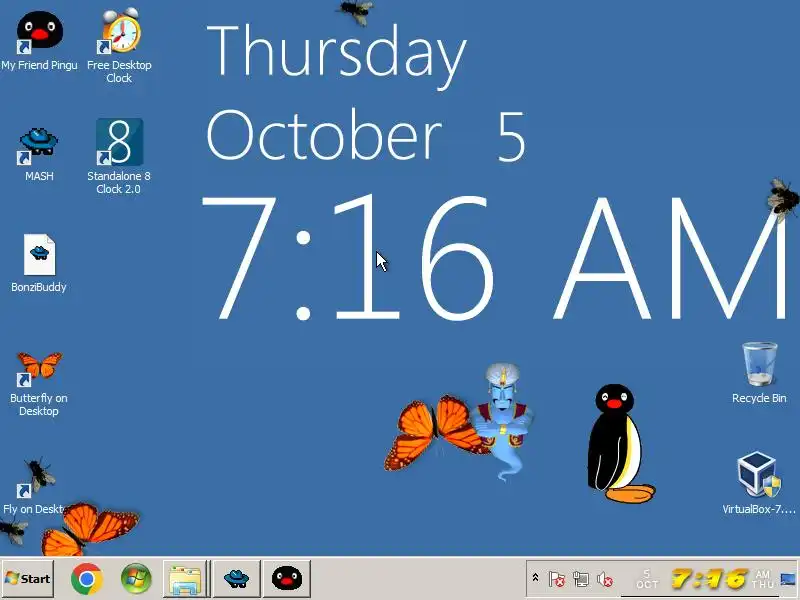This screenshot has width=800, height=600.
Task: Click the muted volume tray icon
Action: click(605, 579)
